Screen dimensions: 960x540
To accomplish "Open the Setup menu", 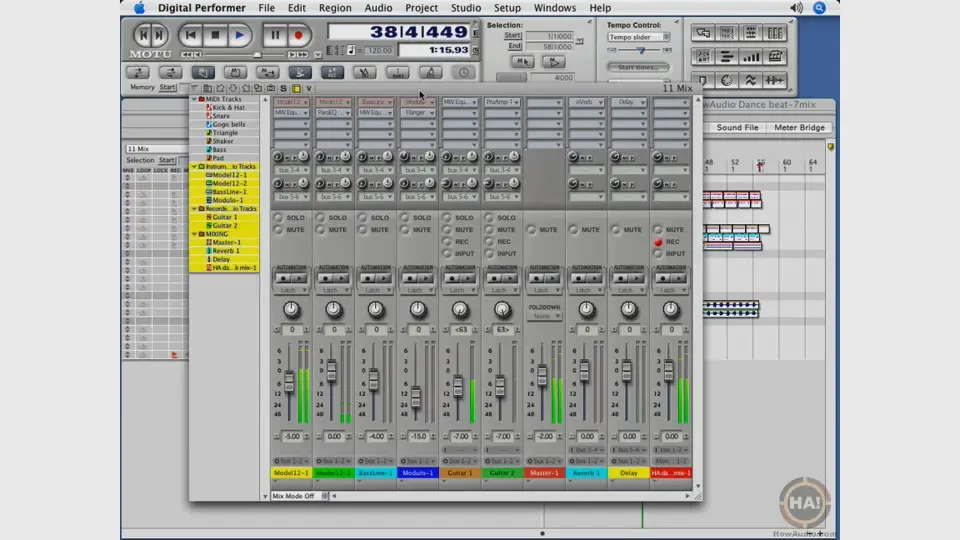I will pyautogui.click(x=507, y=8).
